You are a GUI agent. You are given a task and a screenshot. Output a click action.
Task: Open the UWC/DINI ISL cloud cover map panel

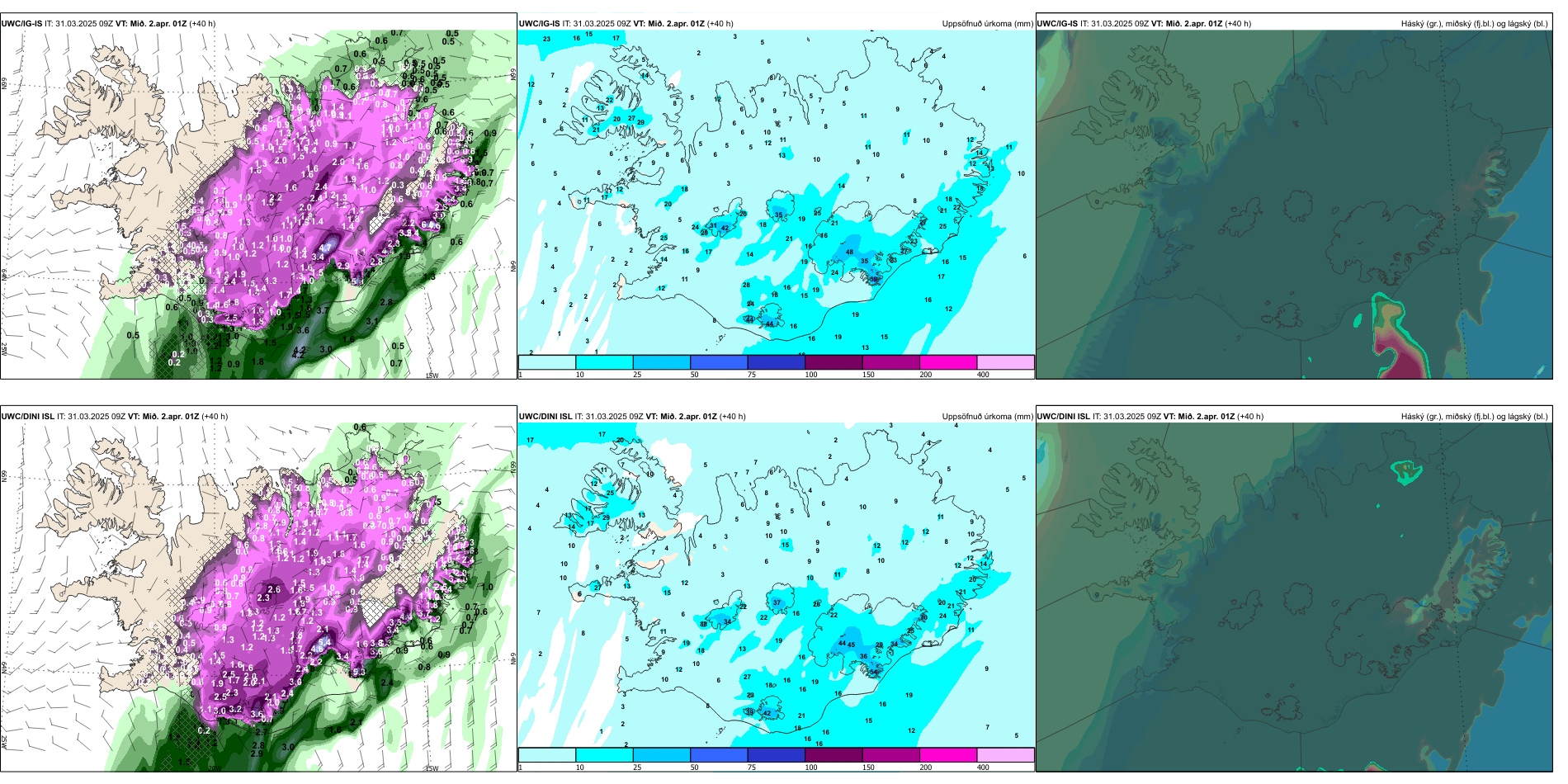1294,597
